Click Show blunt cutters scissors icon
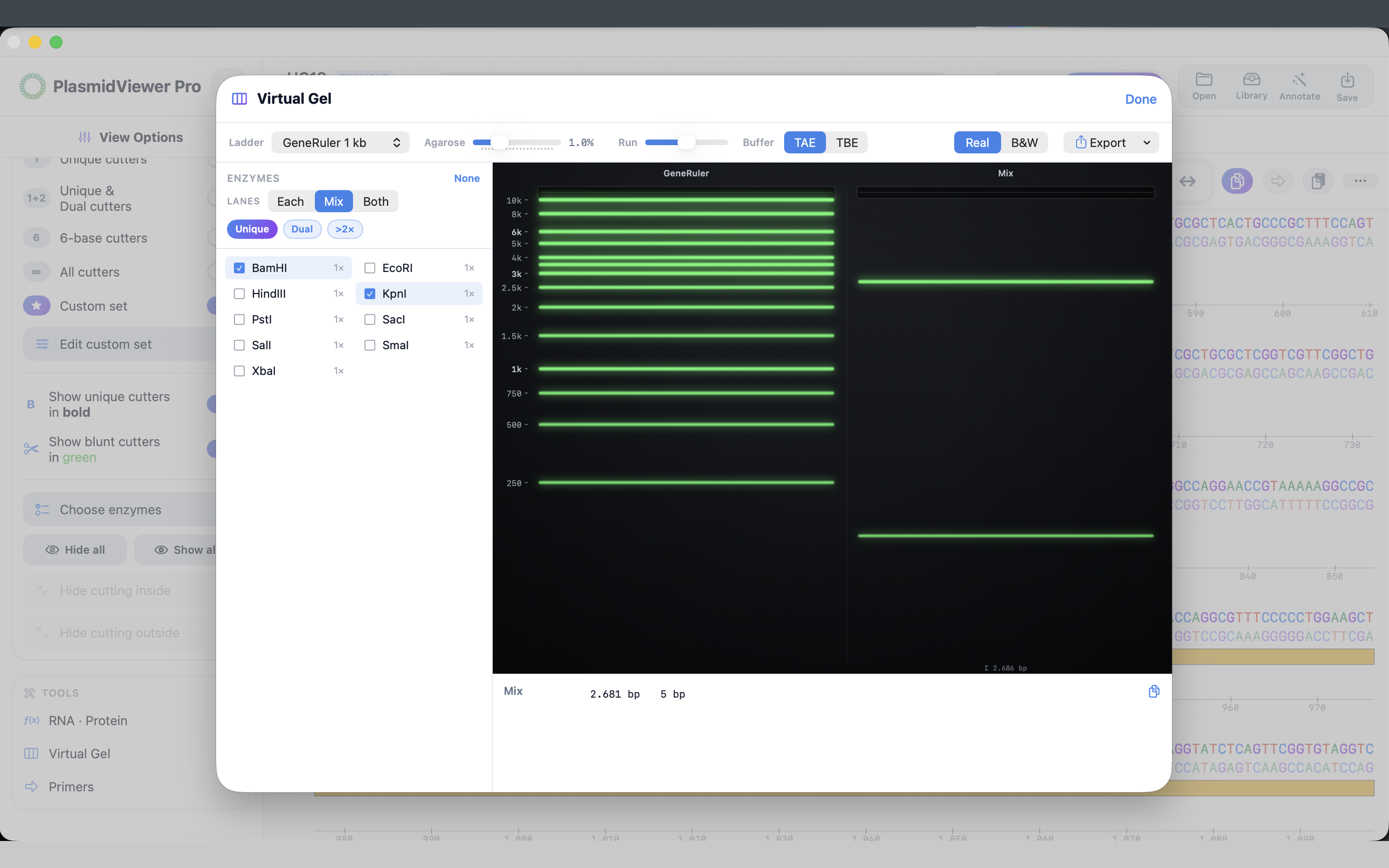 pos(31,449)
